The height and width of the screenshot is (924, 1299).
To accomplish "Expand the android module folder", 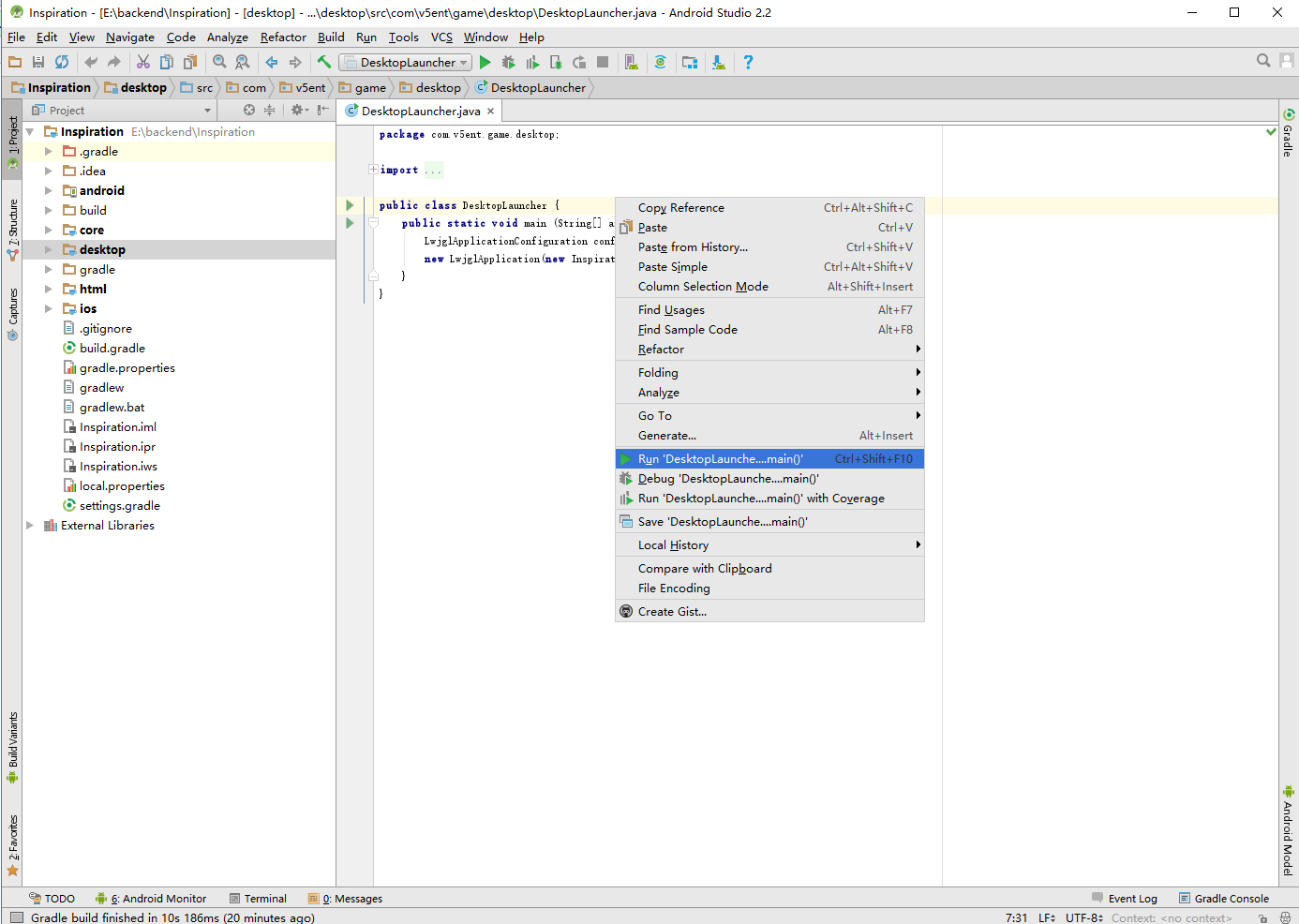I will click(x=49, y=190).
